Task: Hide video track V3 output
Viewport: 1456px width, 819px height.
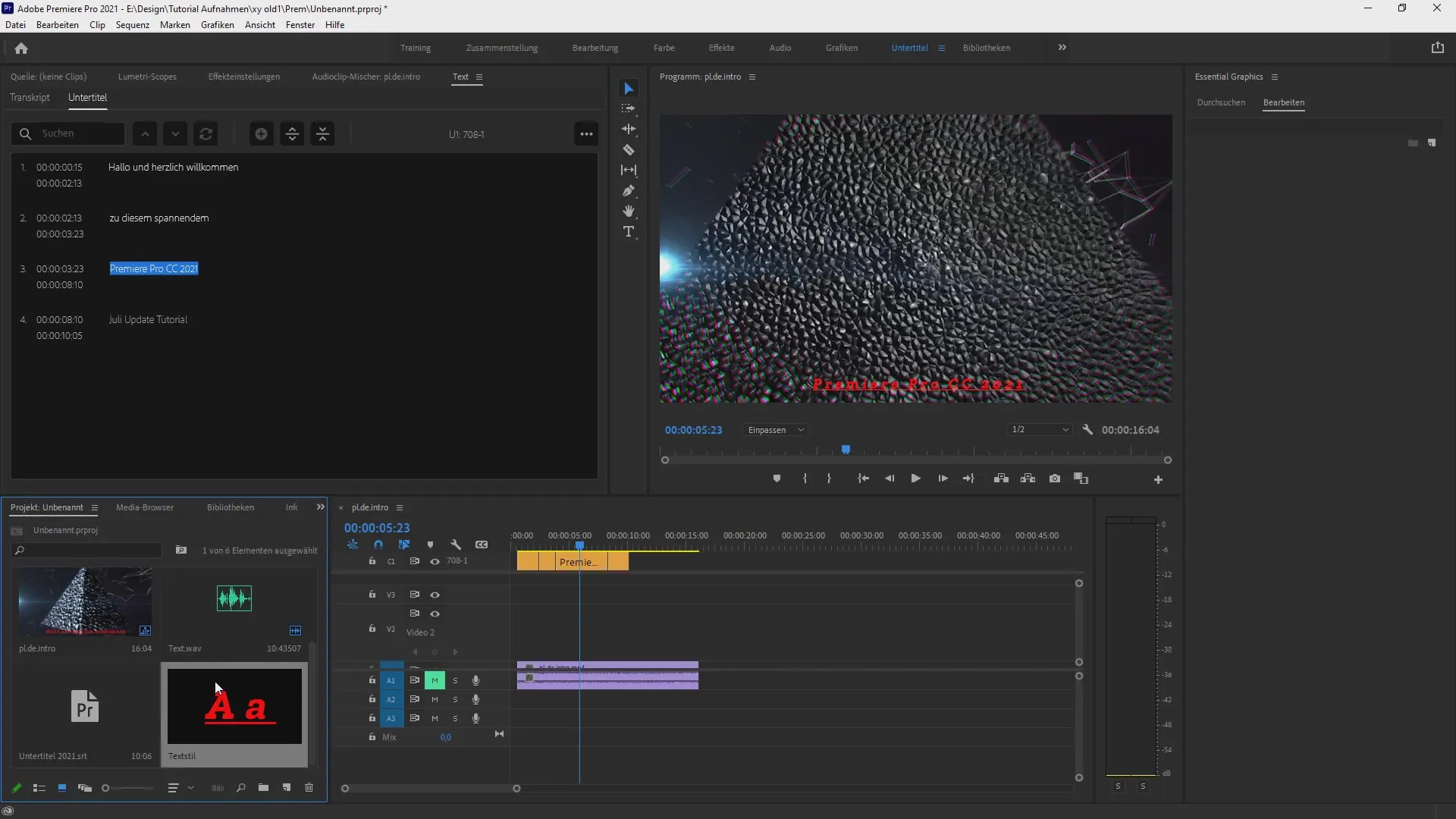Action: coord(435,595)
